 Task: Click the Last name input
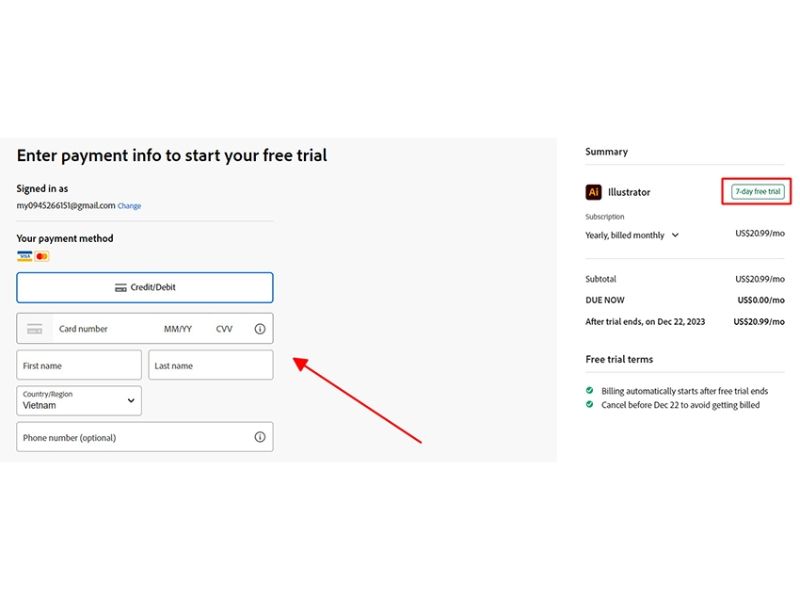tap(211, 366)
